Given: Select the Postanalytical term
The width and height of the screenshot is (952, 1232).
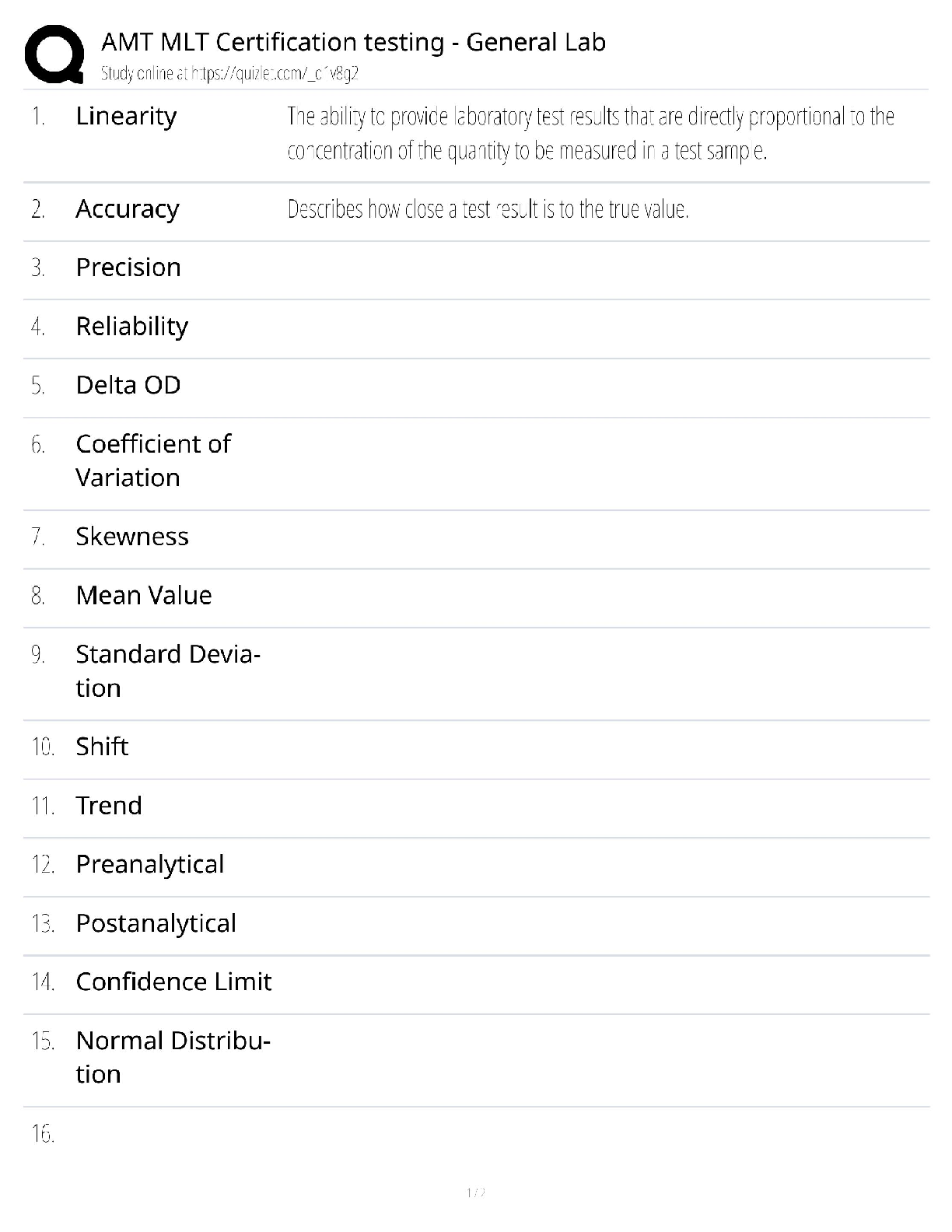Looking at the screenshot, I should pos(156,923).
